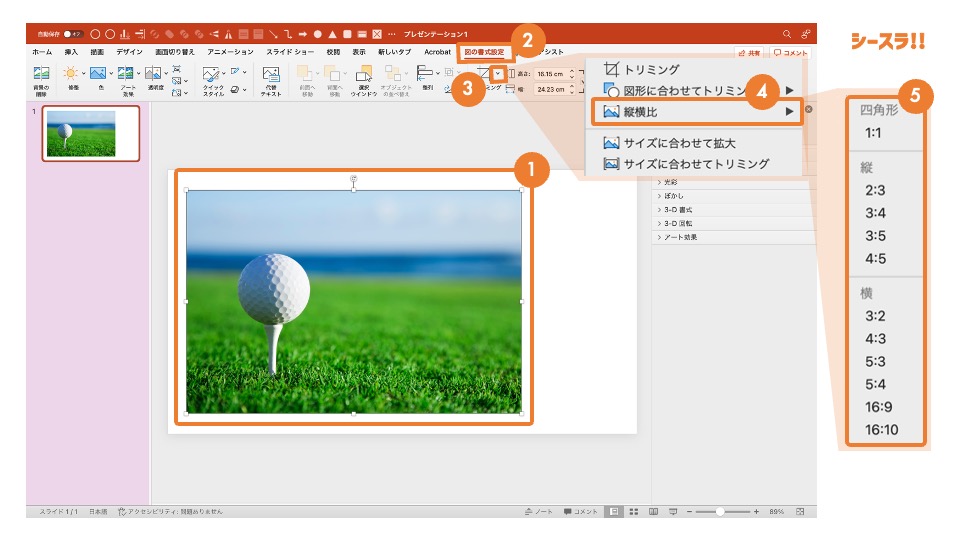Switch to slide sorter view icon
The width and height of the screenshot is (960, 540).
[x=633, y=511]
